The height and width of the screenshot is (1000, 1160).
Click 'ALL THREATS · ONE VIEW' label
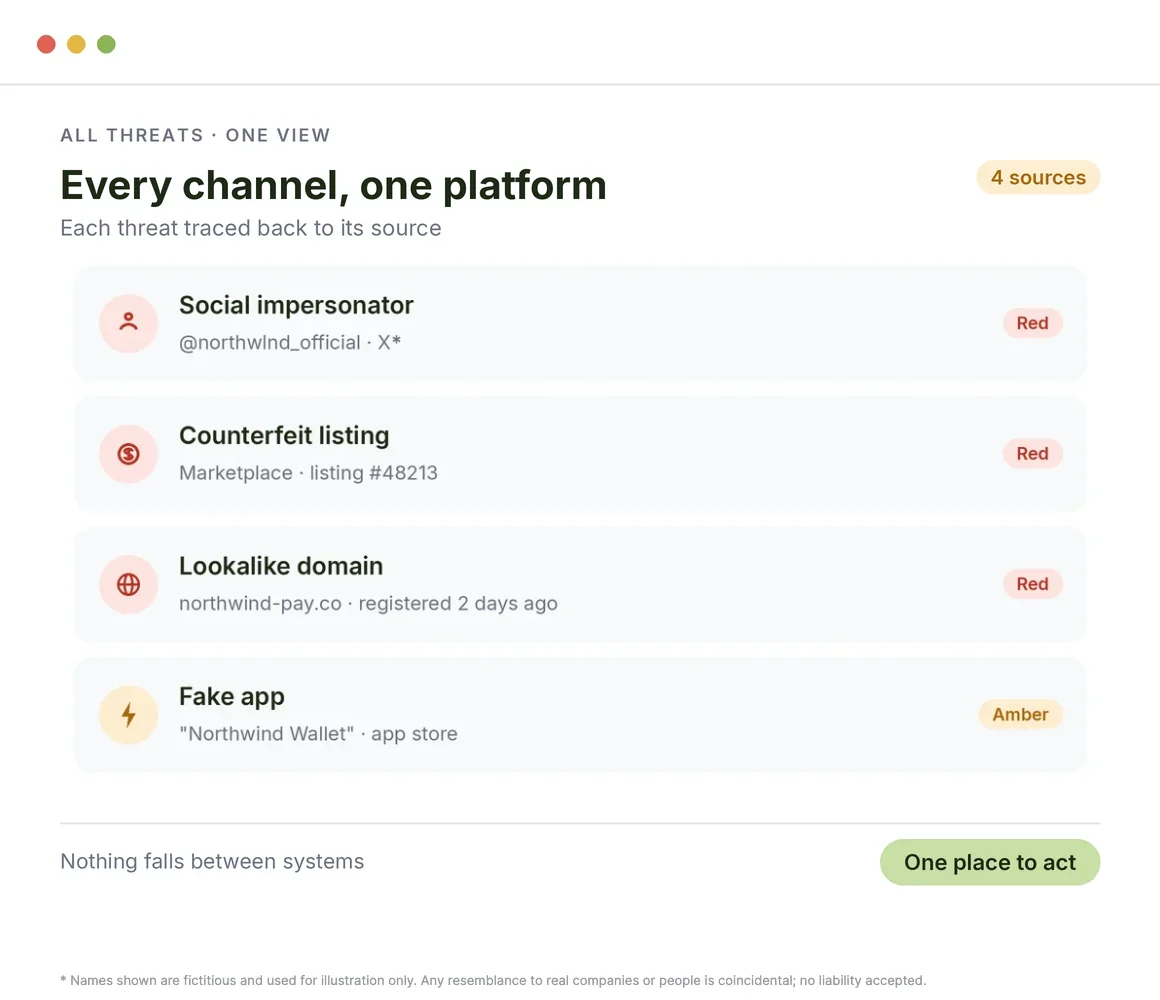pos(195,135)
